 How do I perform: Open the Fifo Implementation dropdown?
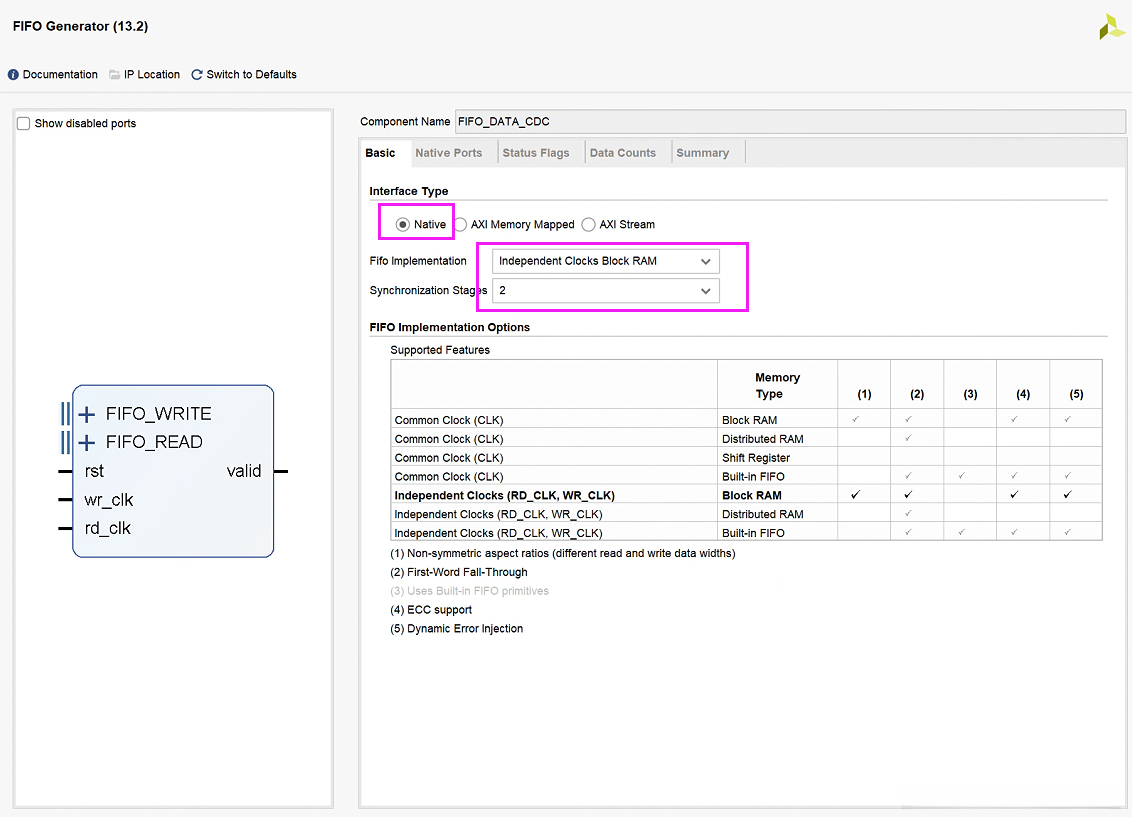(x=605, y=261)
